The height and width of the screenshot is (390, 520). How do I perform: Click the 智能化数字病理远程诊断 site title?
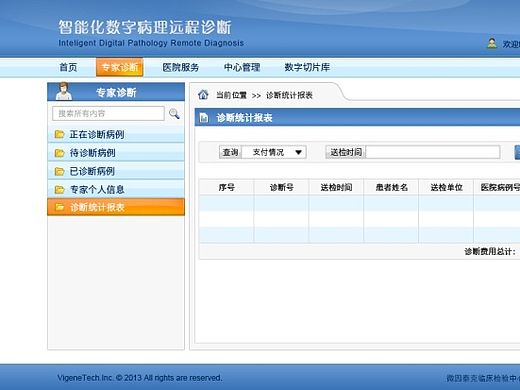click(145, 27)
